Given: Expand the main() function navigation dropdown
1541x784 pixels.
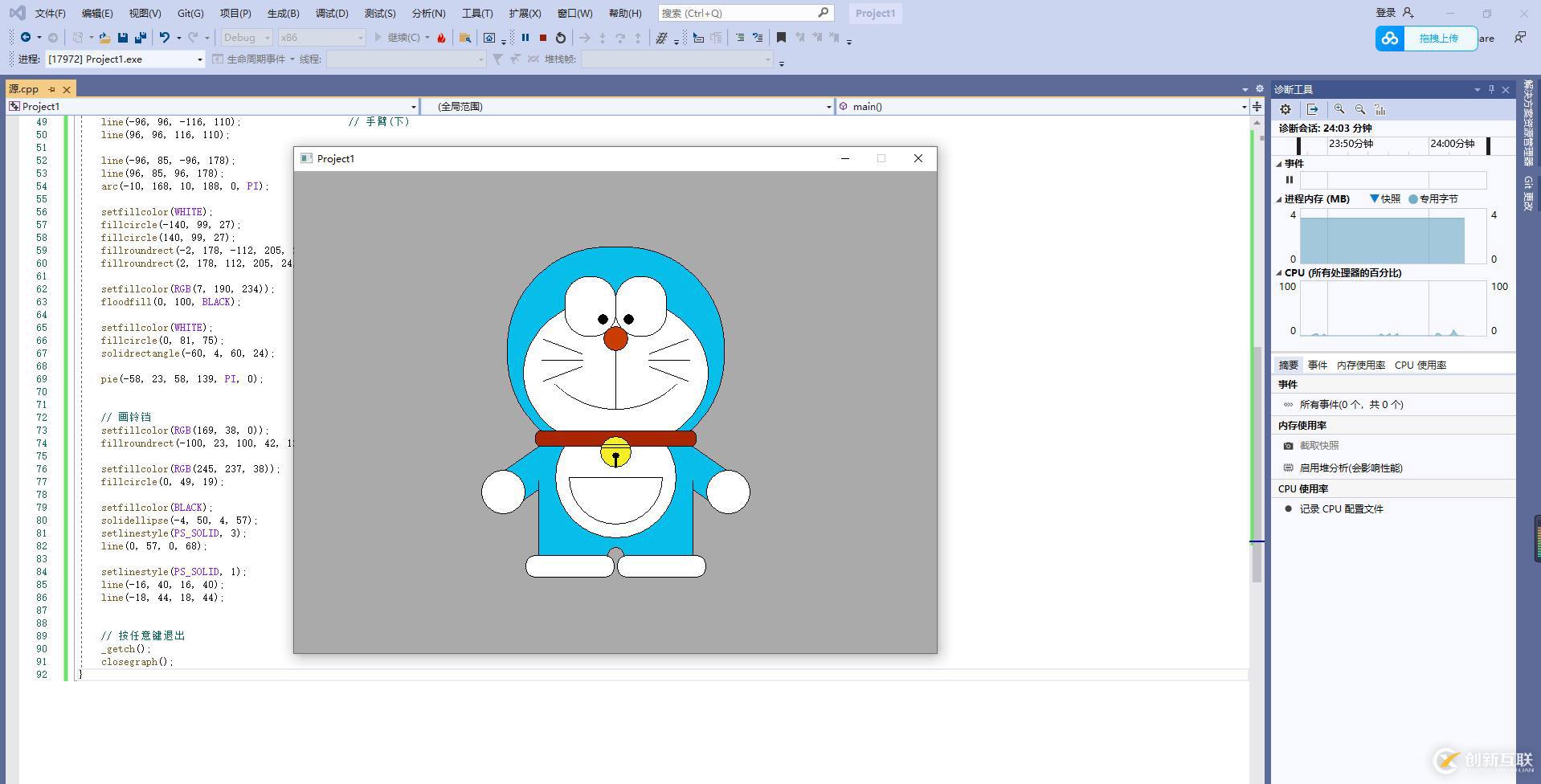Looking at the screenshot, I should coord(1244,107).
